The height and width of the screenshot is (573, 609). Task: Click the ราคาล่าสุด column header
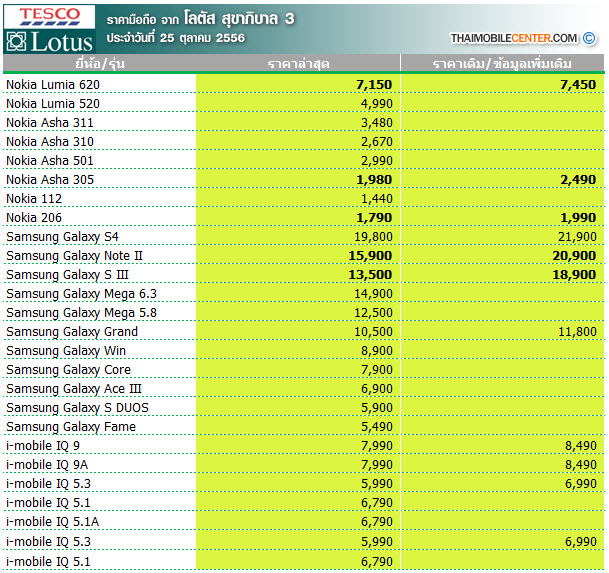[x=298, y=64]
